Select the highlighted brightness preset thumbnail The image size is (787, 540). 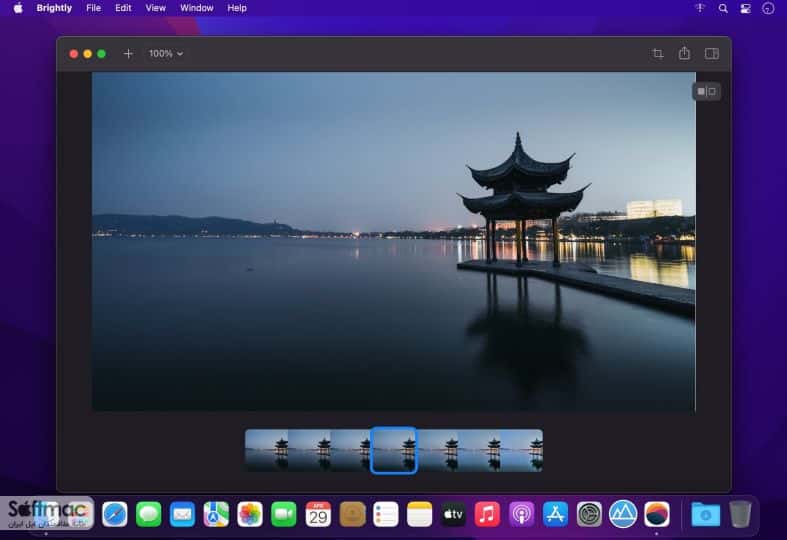tap(394, 450)
